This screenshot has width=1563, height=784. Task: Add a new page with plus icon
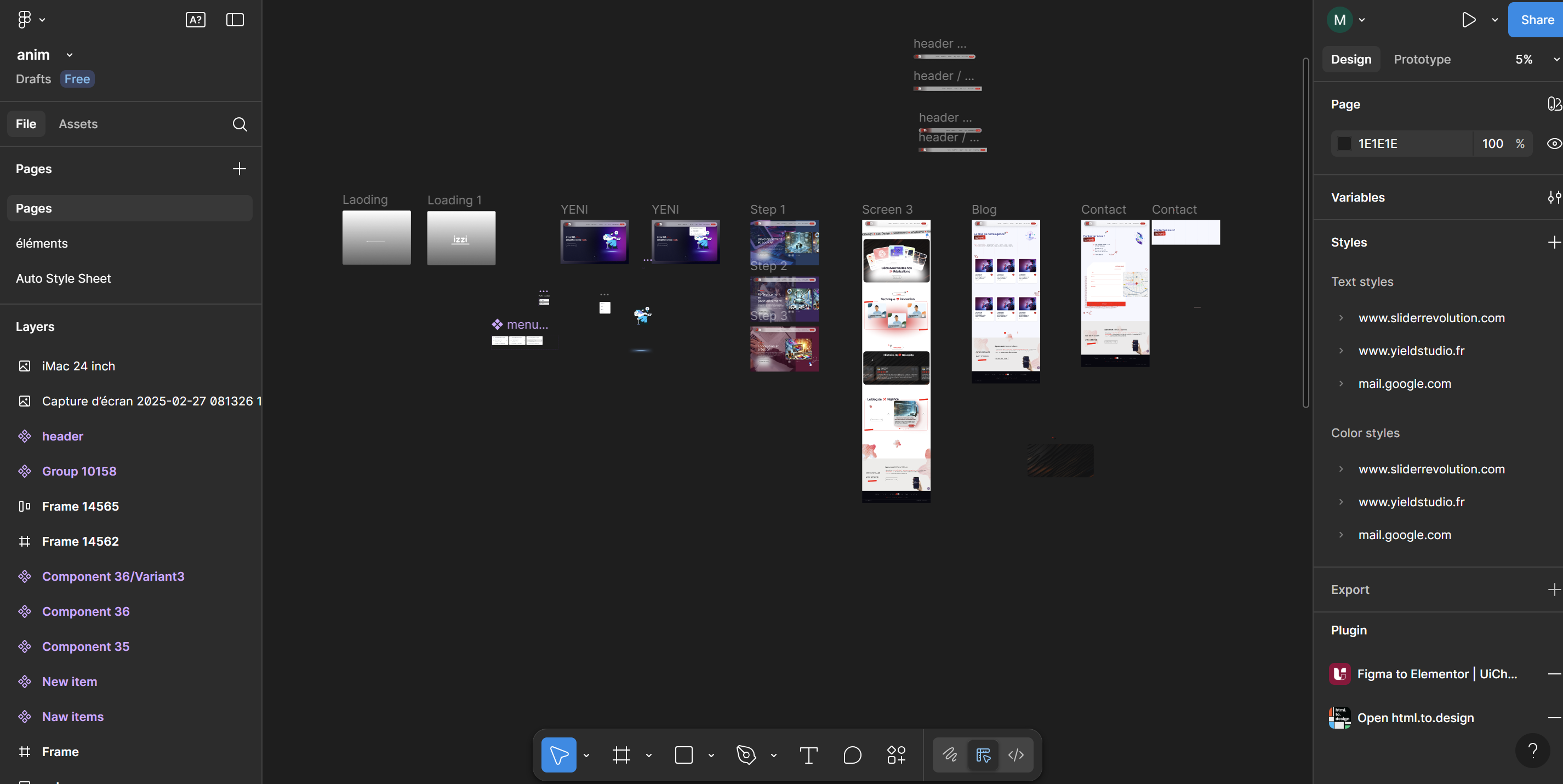pyautogui.click(x=239, y=169)
